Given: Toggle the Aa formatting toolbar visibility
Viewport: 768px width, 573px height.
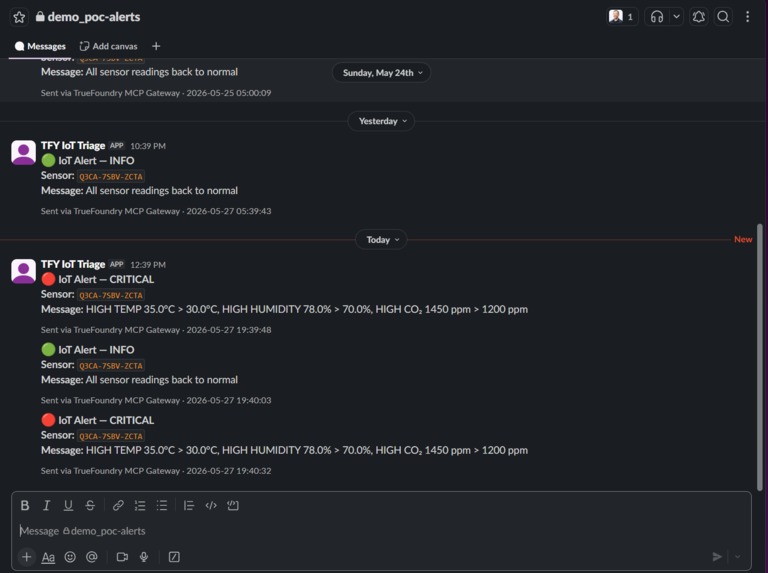Looking at the screenshot, I should point(48,557).
